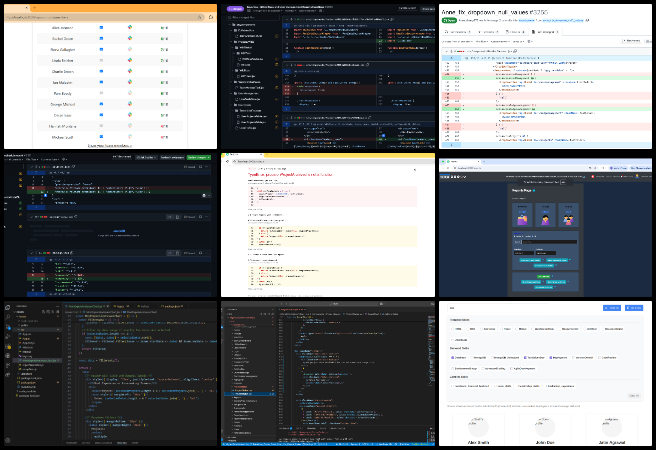
Task: Click the Slack icon in the Ian Malcolm row
Action: (130, 82)
